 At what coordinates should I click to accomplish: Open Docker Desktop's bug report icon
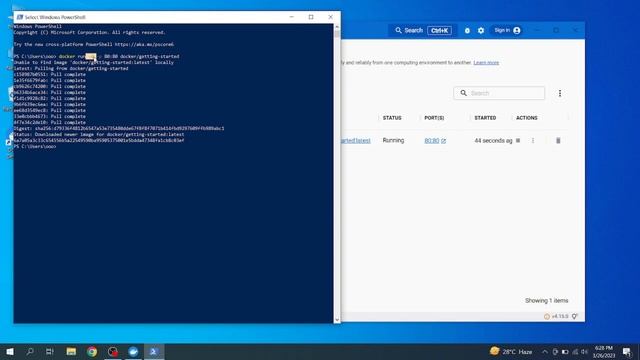coord(467,31)
